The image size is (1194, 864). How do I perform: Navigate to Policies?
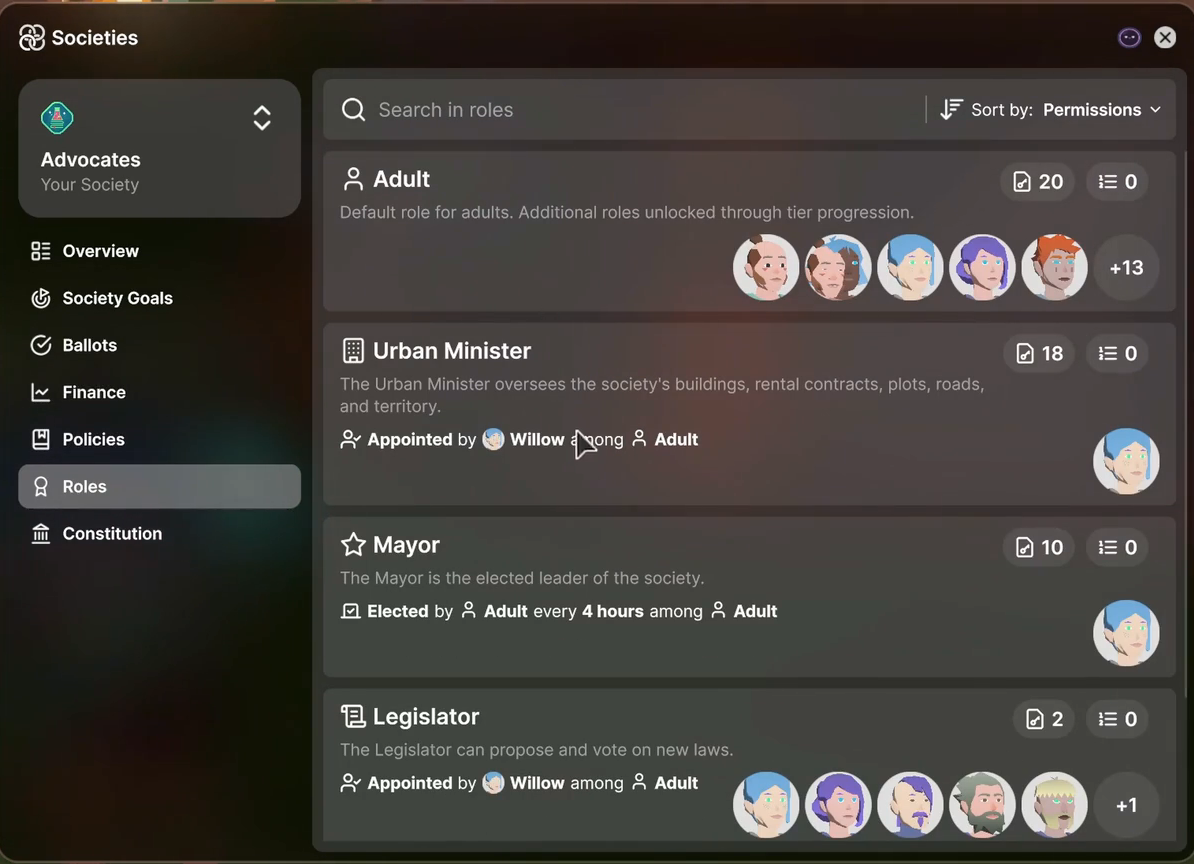click(x=159, y=439)
